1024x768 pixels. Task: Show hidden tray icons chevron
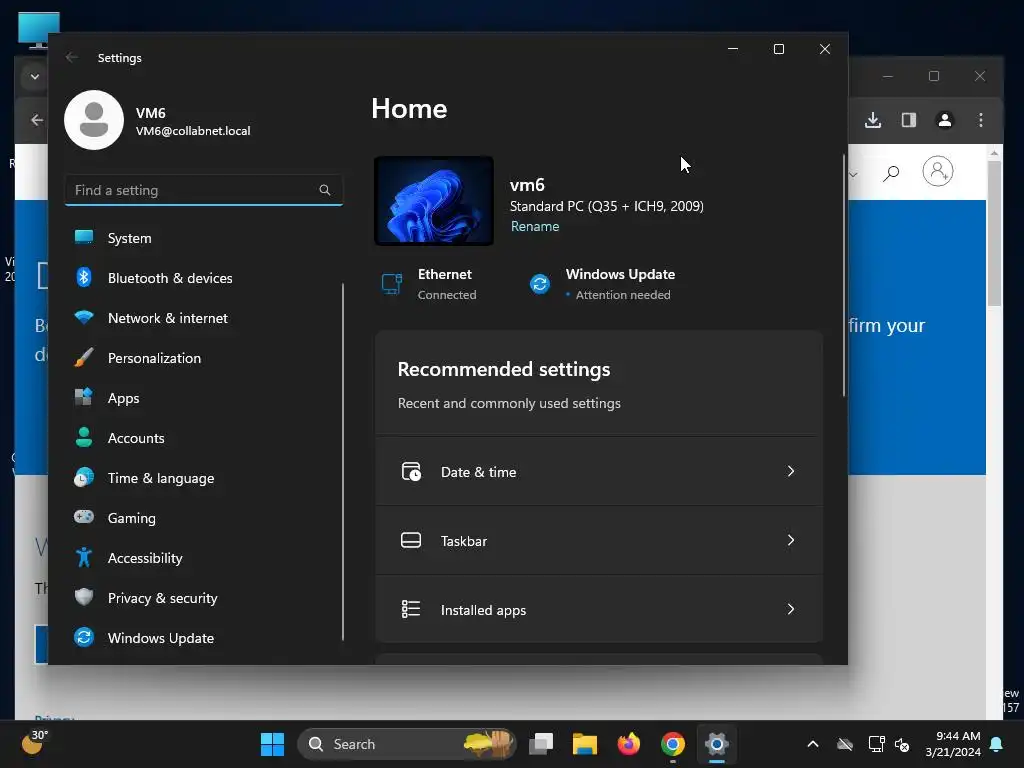(x=813, y=744)
